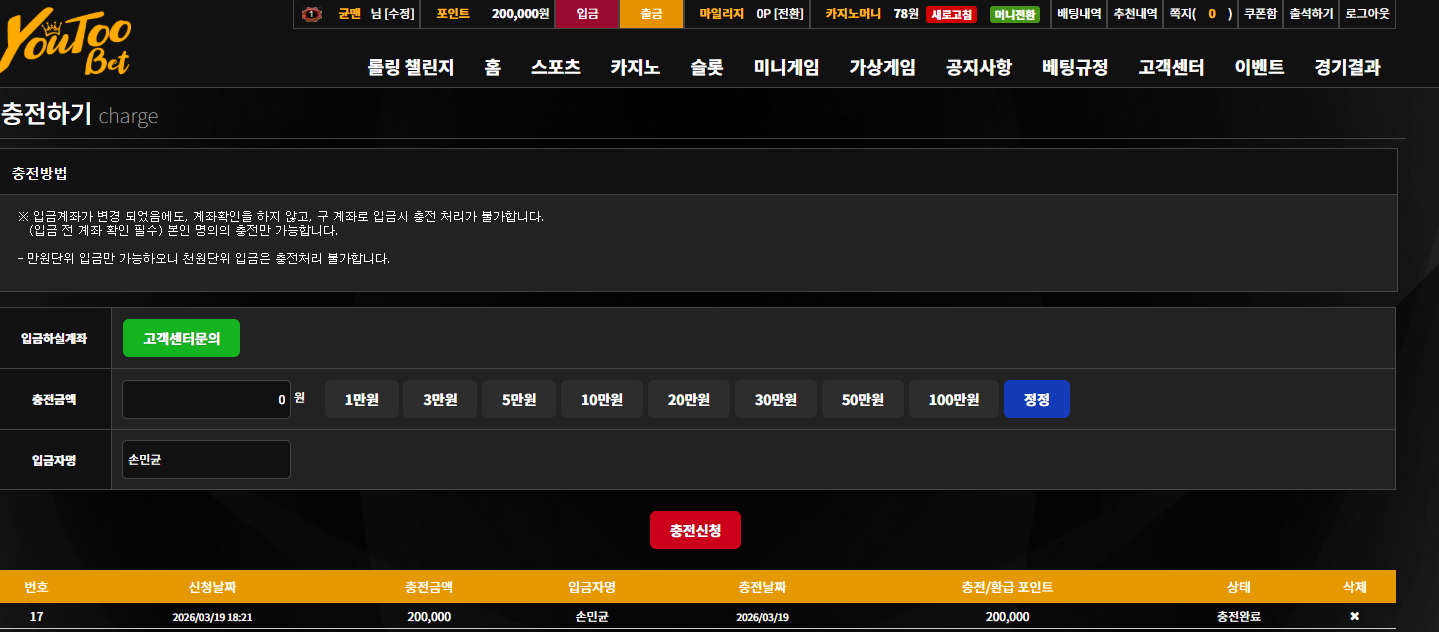Reset the amount with the blue 정정 button

click(x=1037, y=399)
